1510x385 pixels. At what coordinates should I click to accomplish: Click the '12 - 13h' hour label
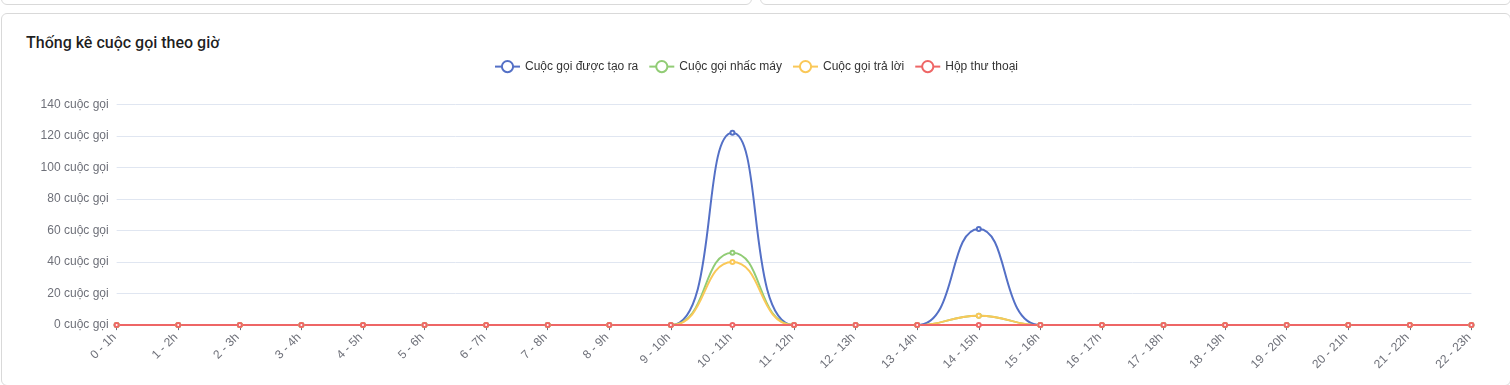pos(839,350)
